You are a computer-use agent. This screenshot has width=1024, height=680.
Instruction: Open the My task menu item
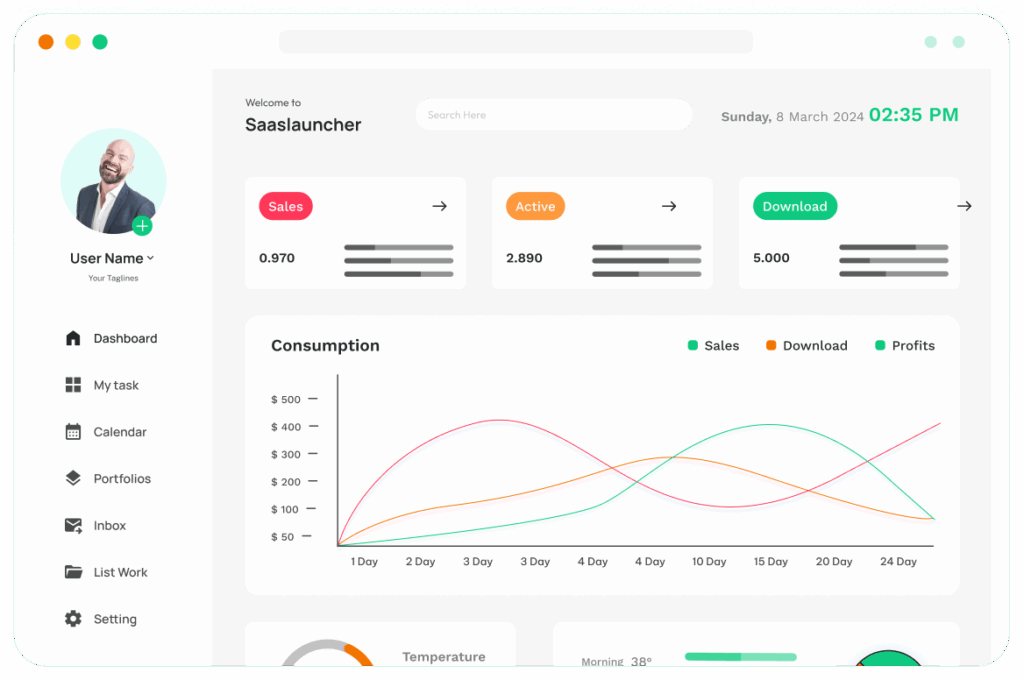[116, 385]
